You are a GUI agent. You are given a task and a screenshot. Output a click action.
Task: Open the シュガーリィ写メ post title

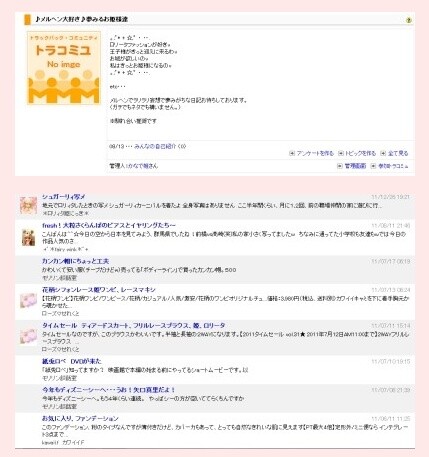pos(64,197)
